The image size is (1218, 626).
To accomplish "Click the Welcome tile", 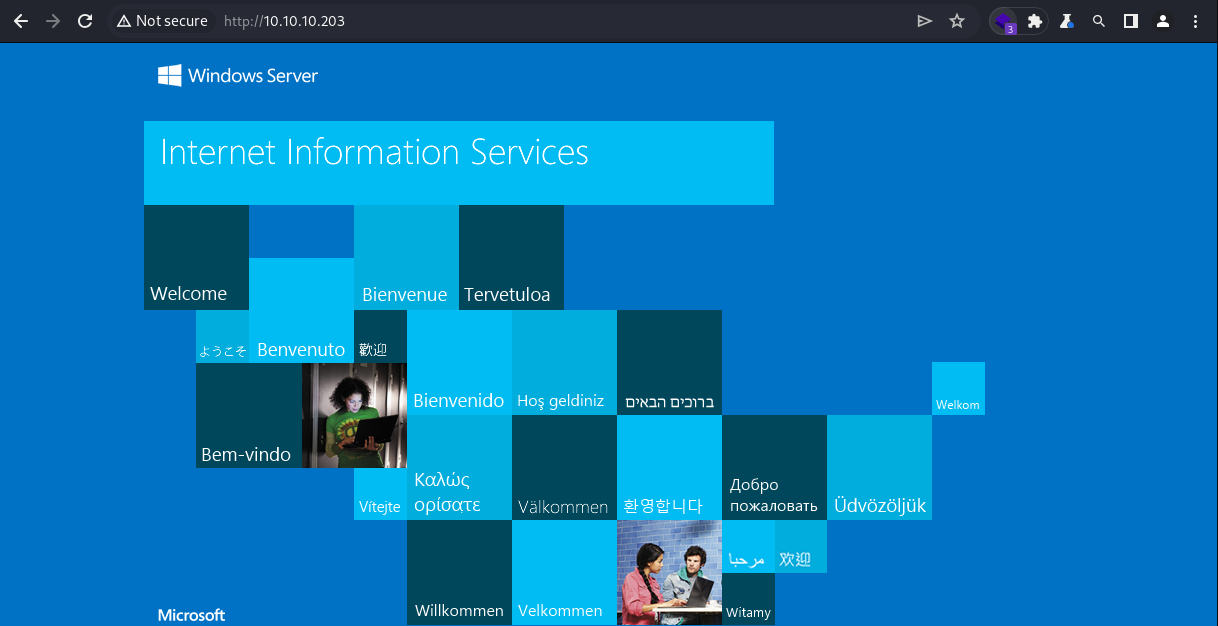I will click(x=196, y=257).
